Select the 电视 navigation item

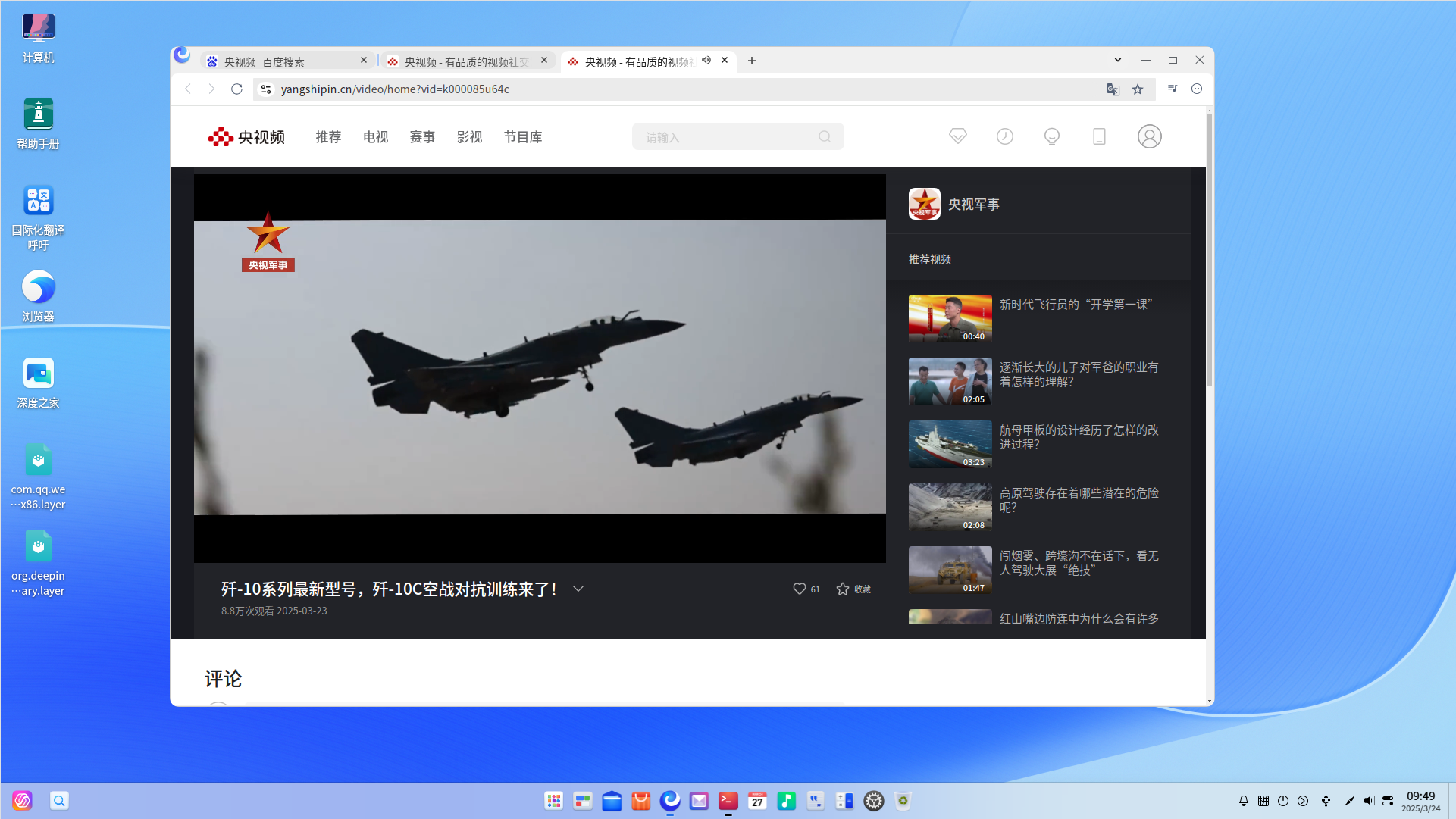[x=375, y=137]
